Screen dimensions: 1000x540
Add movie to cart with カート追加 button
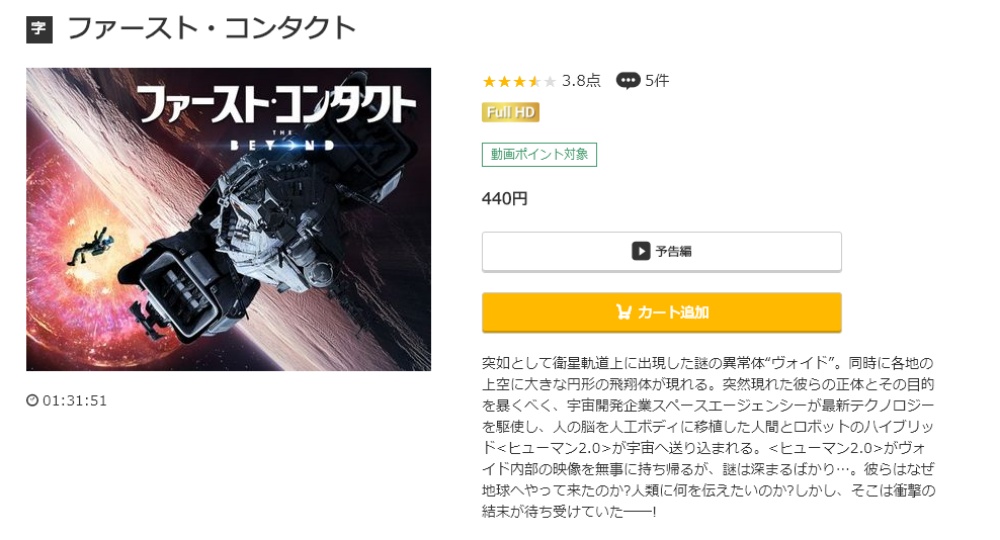tap(661, 312)
